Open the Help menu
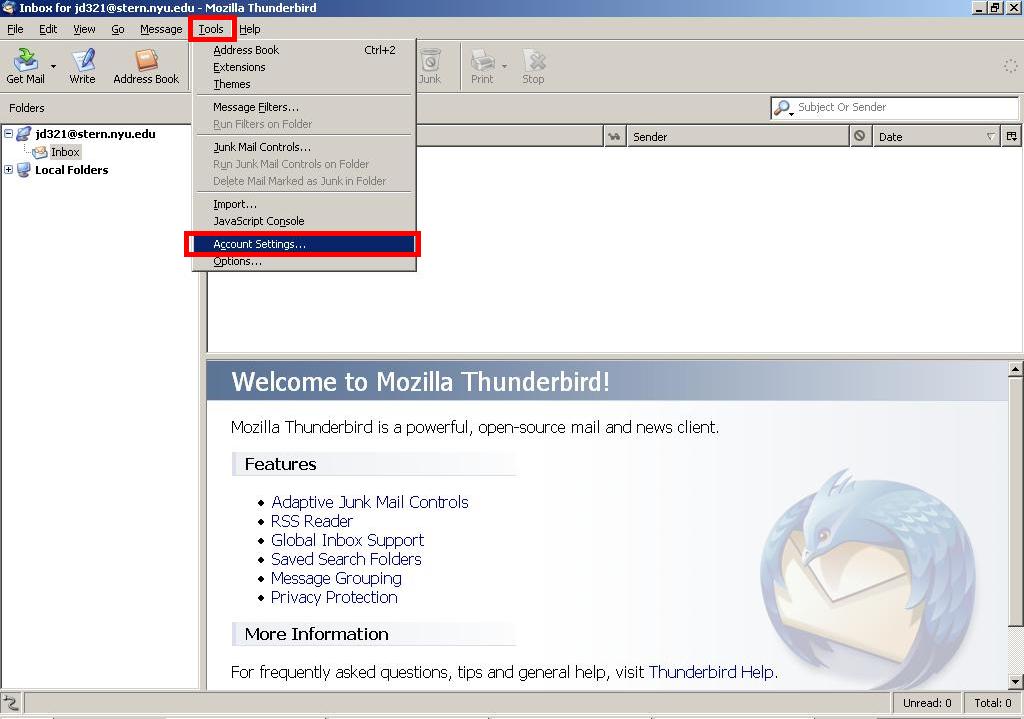The image size is (1024, 719). [249, 29]
